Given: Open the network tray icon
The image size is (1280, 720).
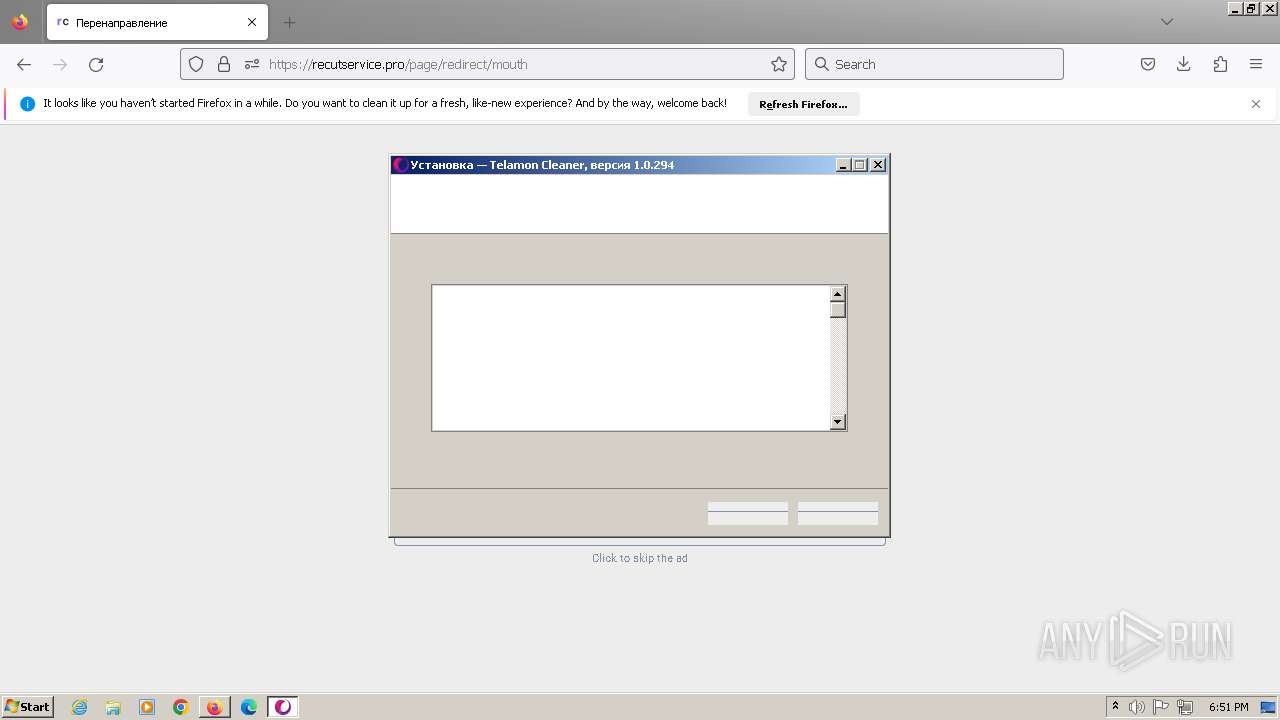Looking at the screenshot, I should [x=1185, y=707].
